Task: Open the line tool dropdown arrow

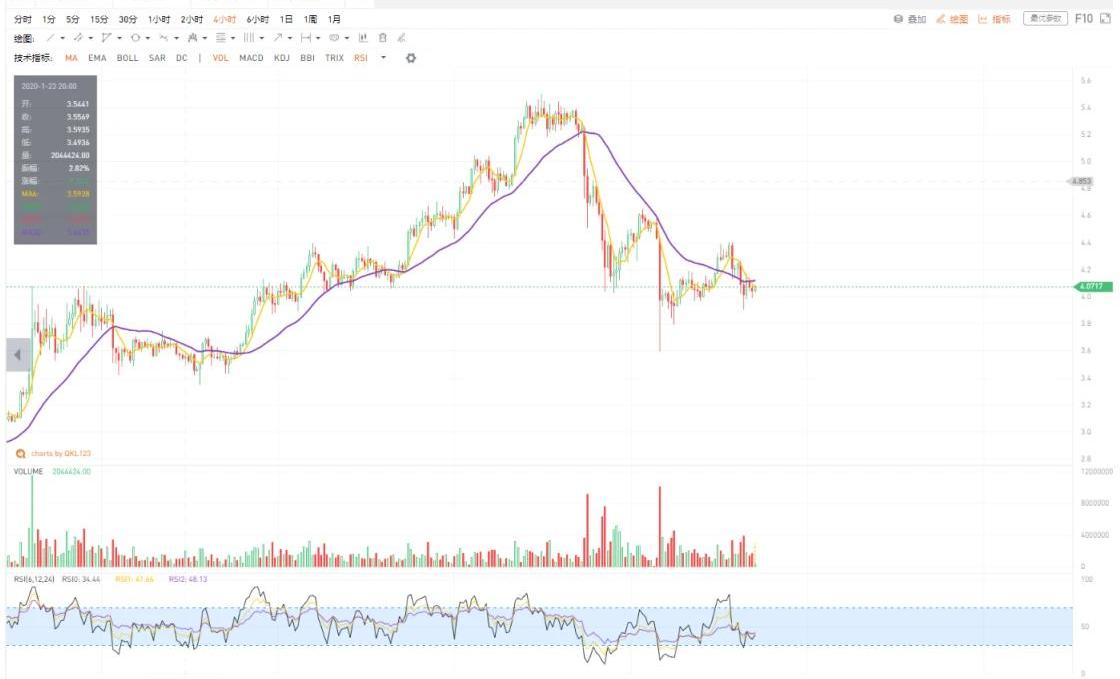Action: (x=62, y=38)
